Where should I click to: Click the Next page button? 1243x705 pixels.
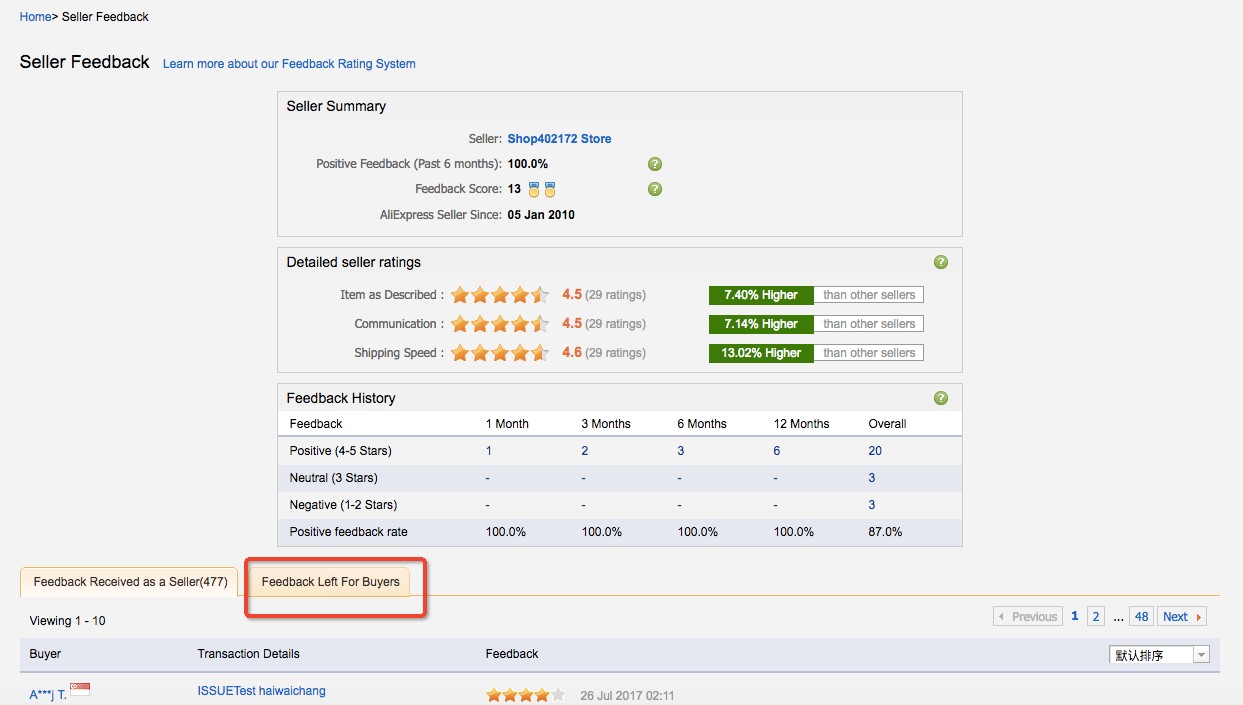pos(1182,617)
